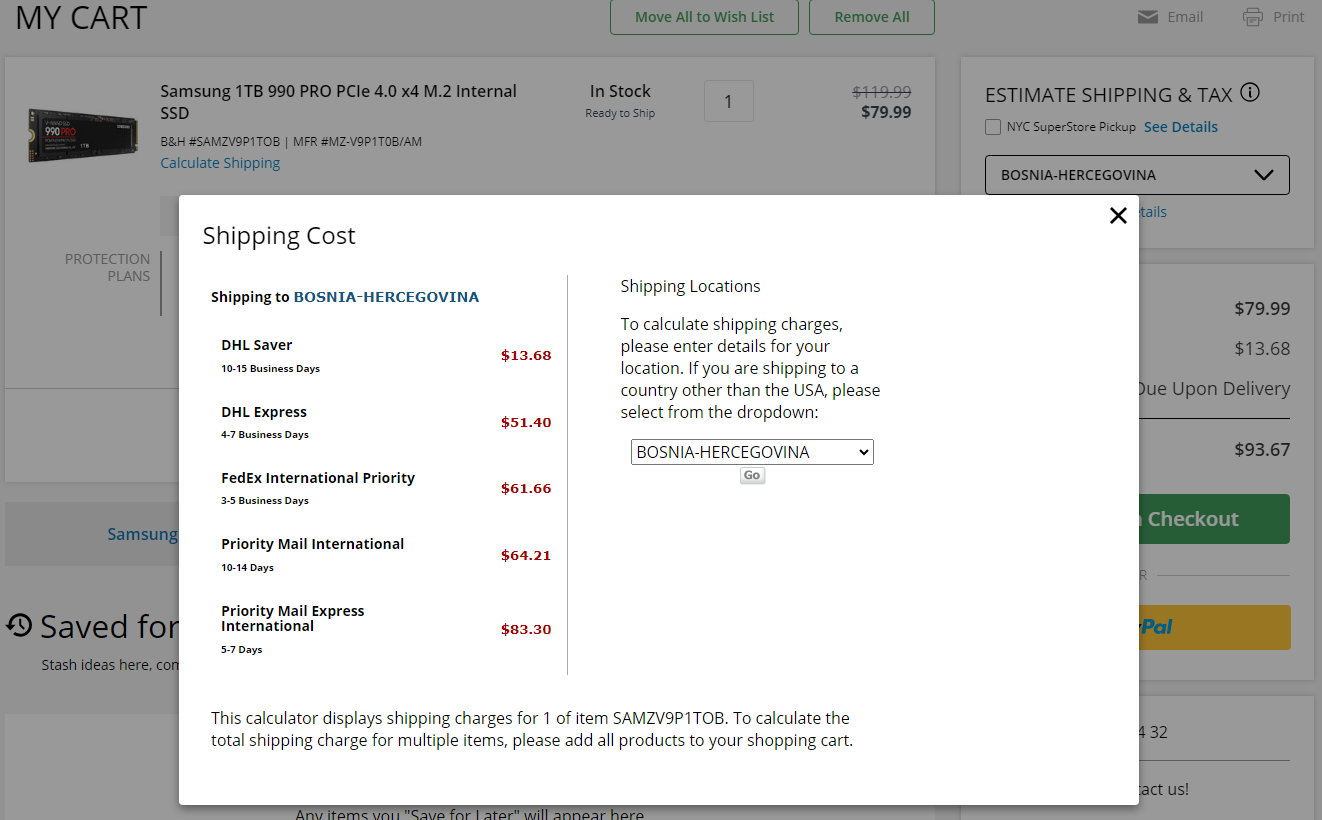The height and width of the screenshot is (820, 1322).
Task: Click the Print printer icon
Action: click(1253, 17)
